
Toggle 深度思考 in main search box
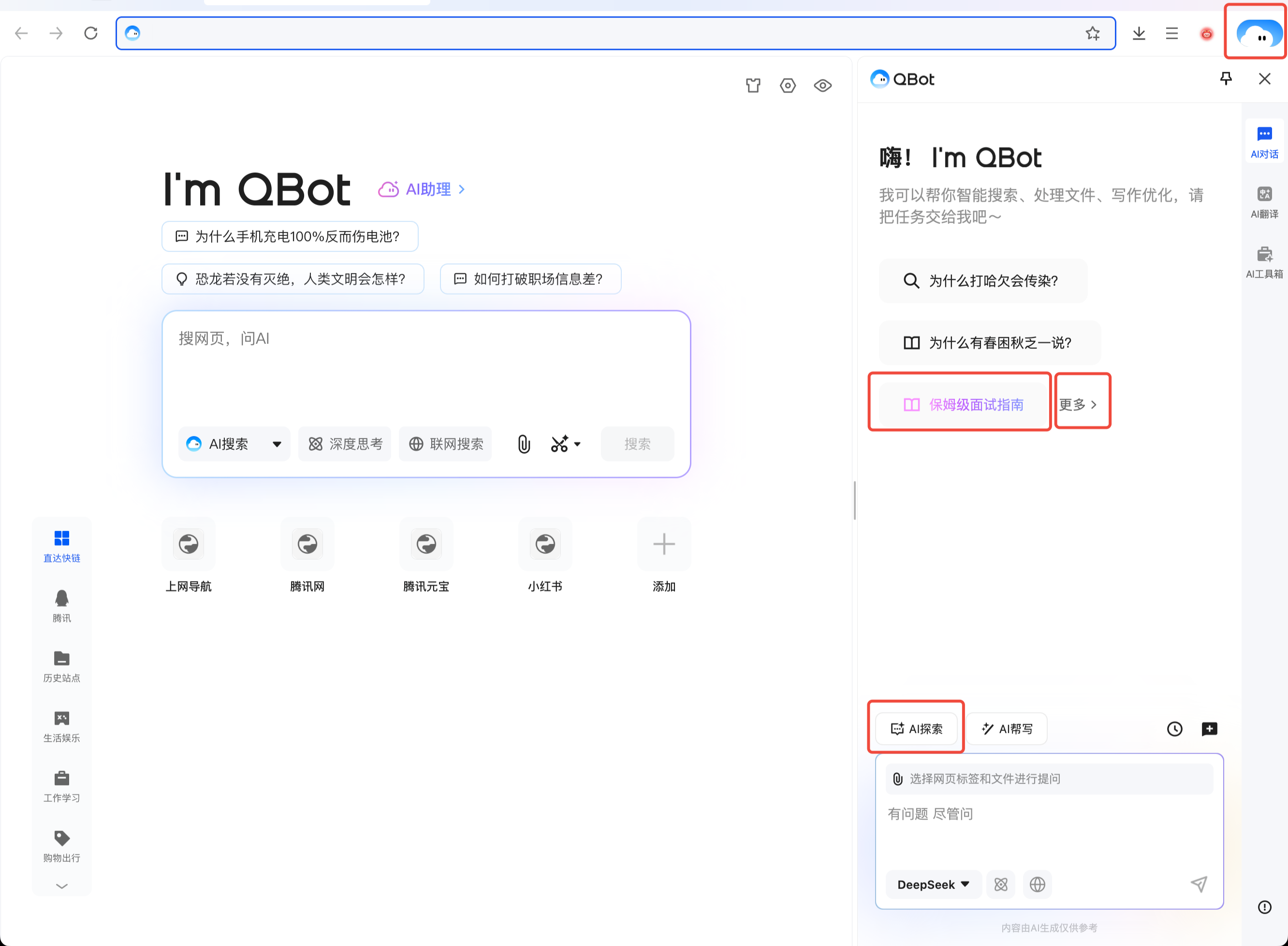(x=345, y=444)
